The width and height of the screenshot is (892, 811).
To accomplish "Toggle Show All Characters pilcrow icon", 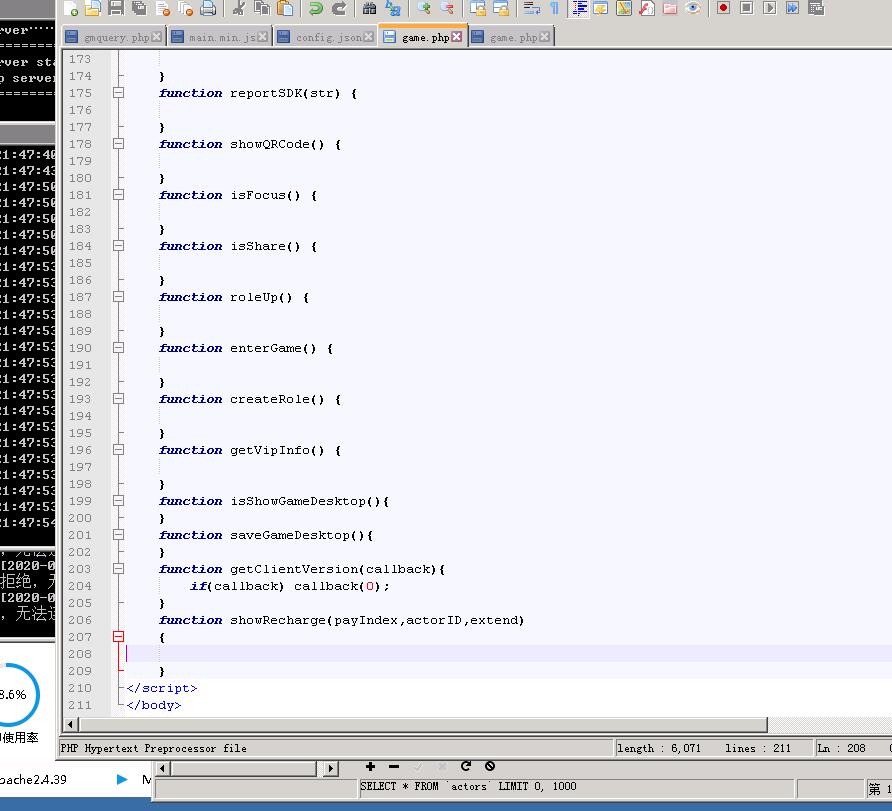I will 555,8.
